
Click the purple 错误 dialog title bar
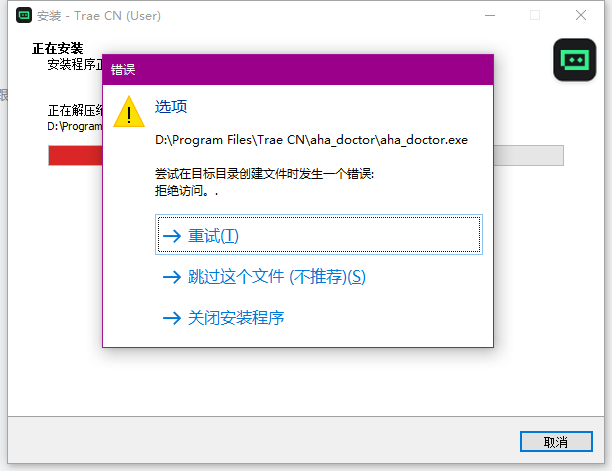click(x=298, y=70)
